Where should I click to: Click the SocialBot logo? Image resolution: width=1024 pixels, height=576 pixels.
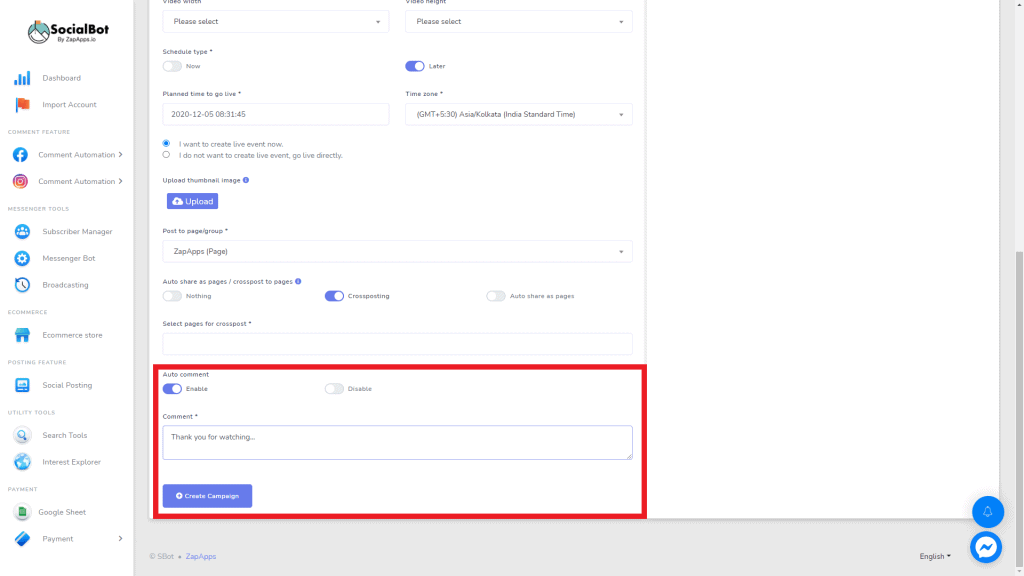(x=68, y=31)
